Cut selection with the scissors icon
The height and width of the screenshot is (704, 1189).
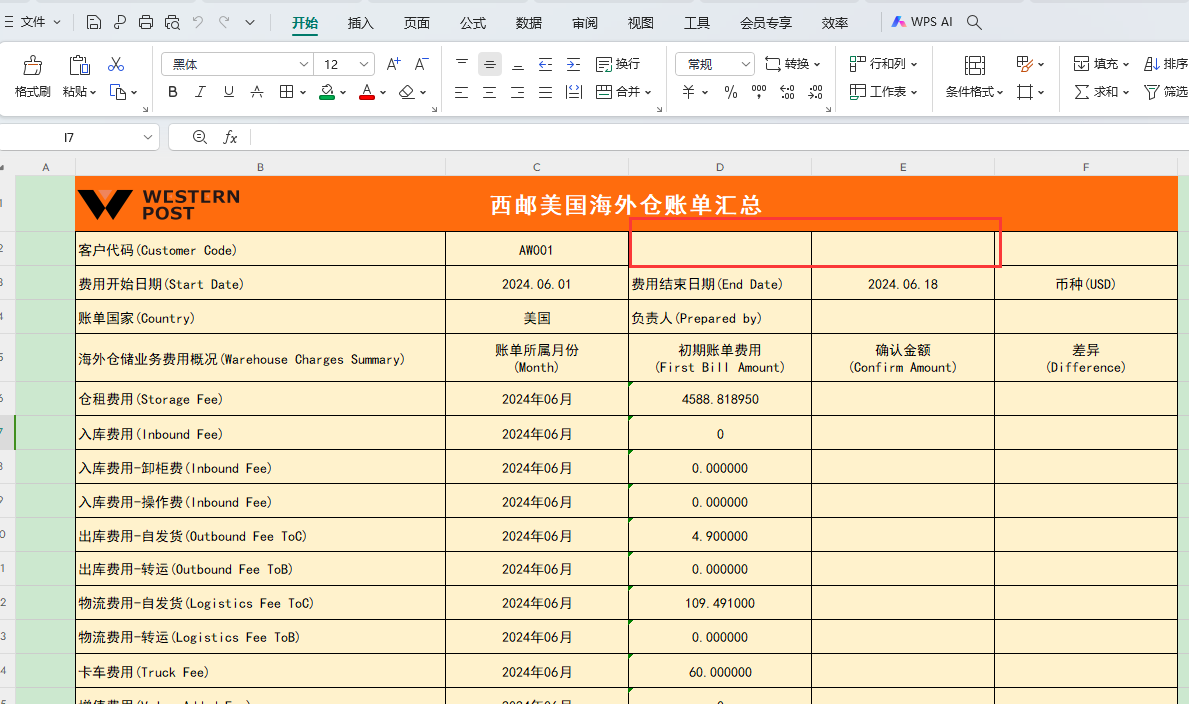116,64
